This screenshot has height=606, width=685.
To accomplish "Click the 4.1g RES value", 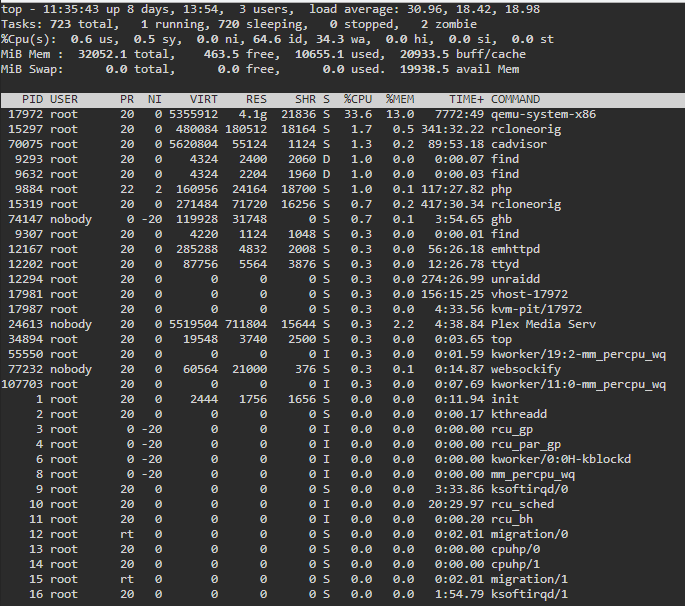I will [x=253, y=115].
